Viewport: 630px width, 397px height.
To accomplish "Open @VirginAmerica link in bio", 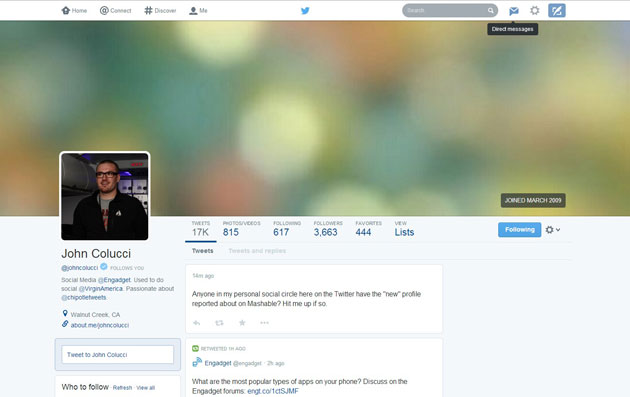I will 100,289.
